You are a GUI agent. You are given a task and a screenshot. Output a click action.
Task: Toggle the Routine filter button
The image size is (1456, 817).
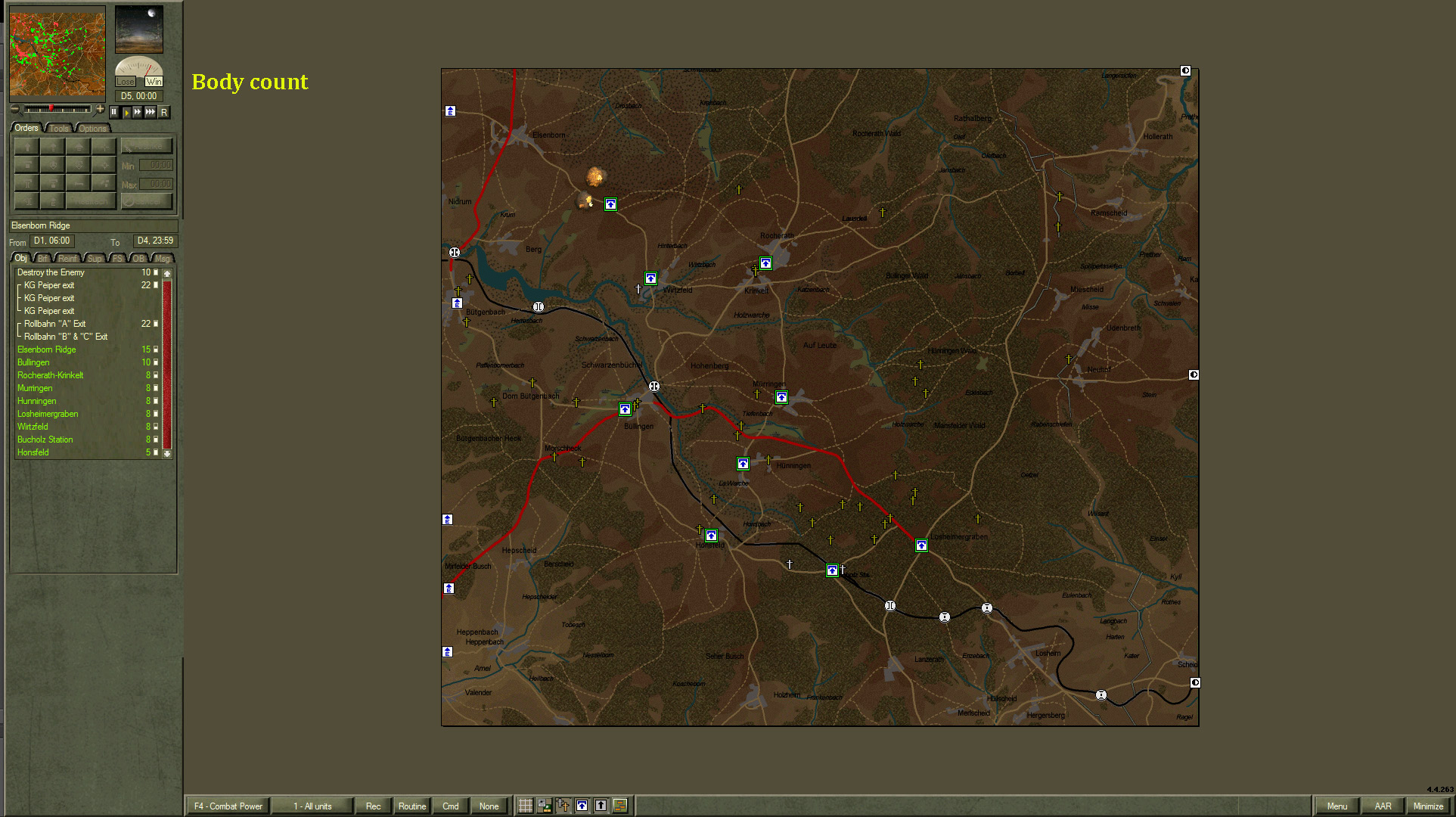pyautogui.click(x=412, y=806)
